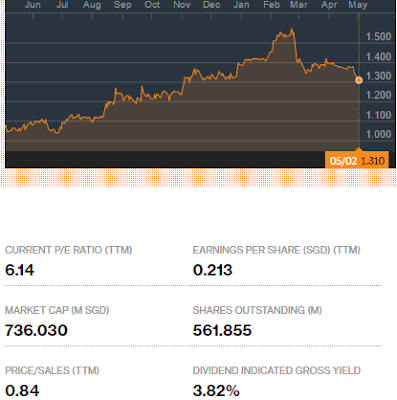397x400 pixels.
Task: Click the Dec month label on chart axis
Action: [x=211, y=5]
